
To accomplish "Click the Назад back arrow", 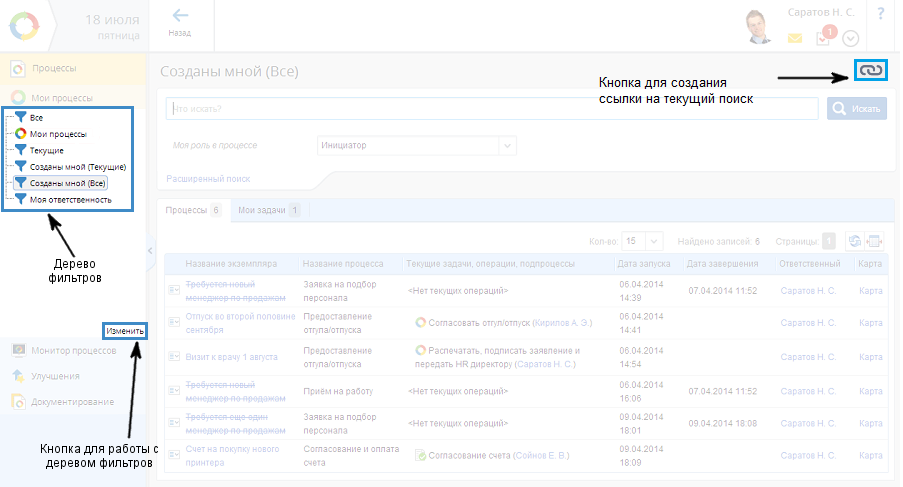I will pos(180,22).
